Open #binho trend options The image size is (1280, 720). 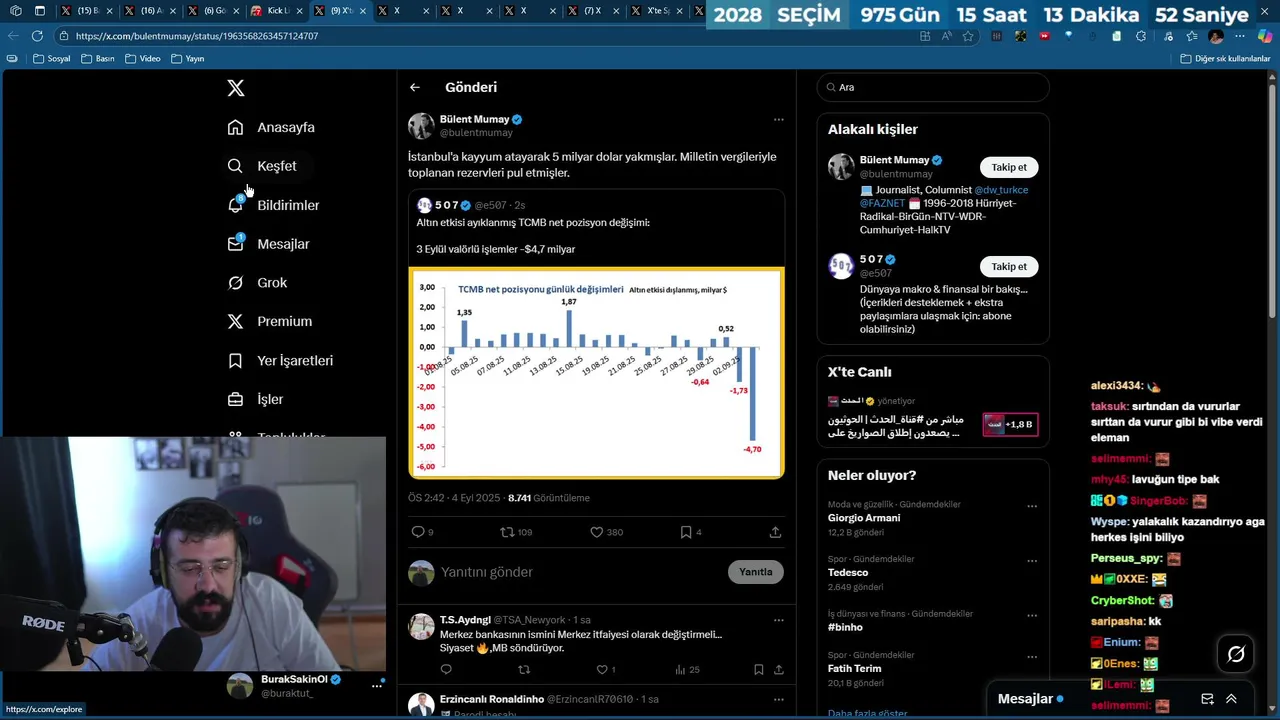point(1032,615)
